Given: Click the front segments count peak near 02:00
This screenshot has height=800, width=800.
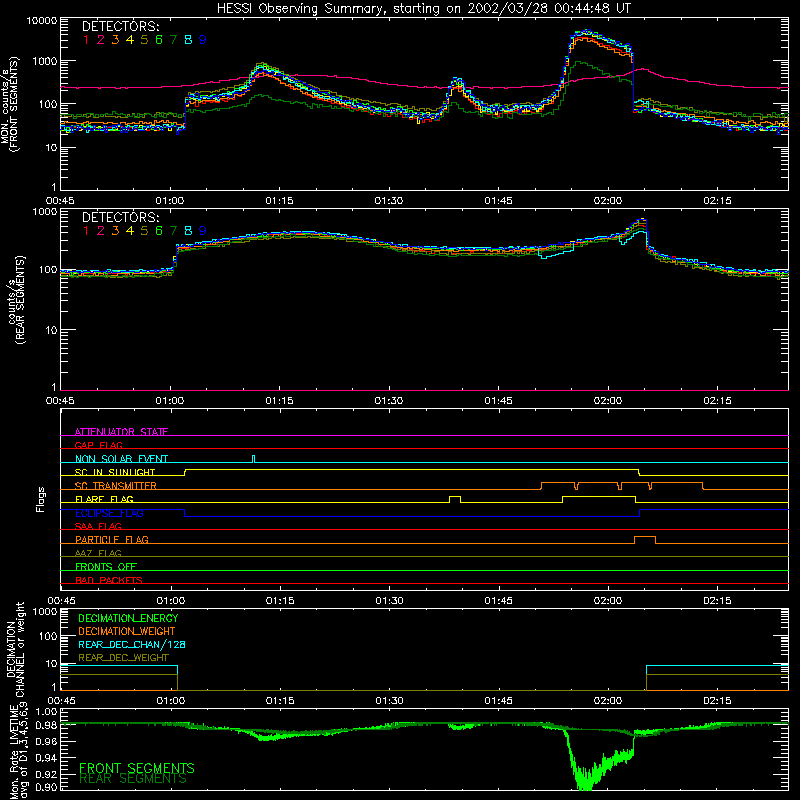Looking at the screenshot, I should [587, 33].
